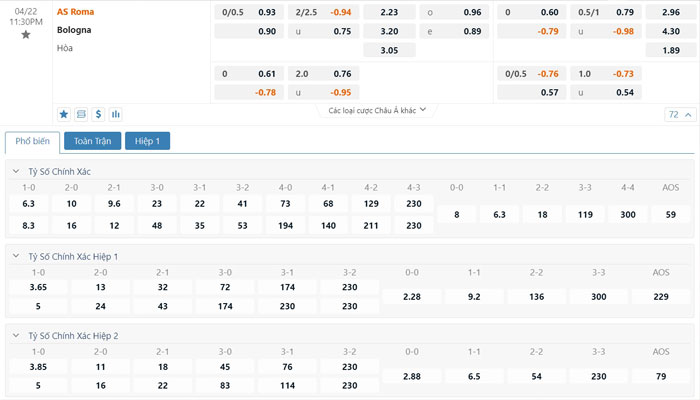Viewport: 700px width, 400px height.
Task: Select first half 2-1 away odds 43
Action: (162, 306)
